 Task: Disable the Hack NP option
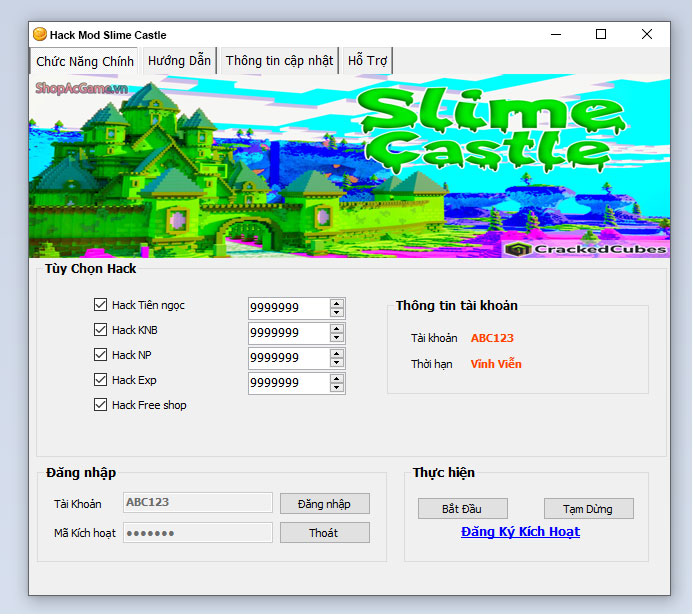tap(100, 354)
